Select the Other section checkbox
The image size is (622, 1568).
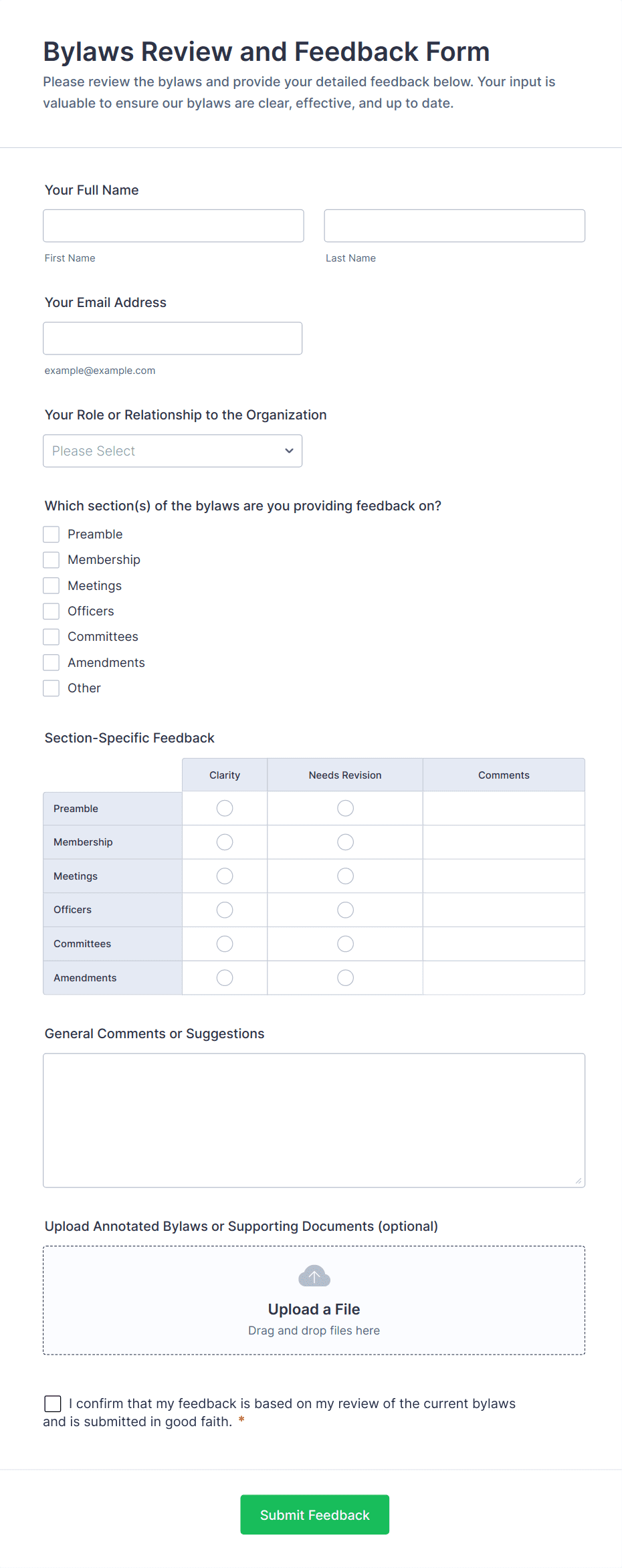click(x=51, y=688)
